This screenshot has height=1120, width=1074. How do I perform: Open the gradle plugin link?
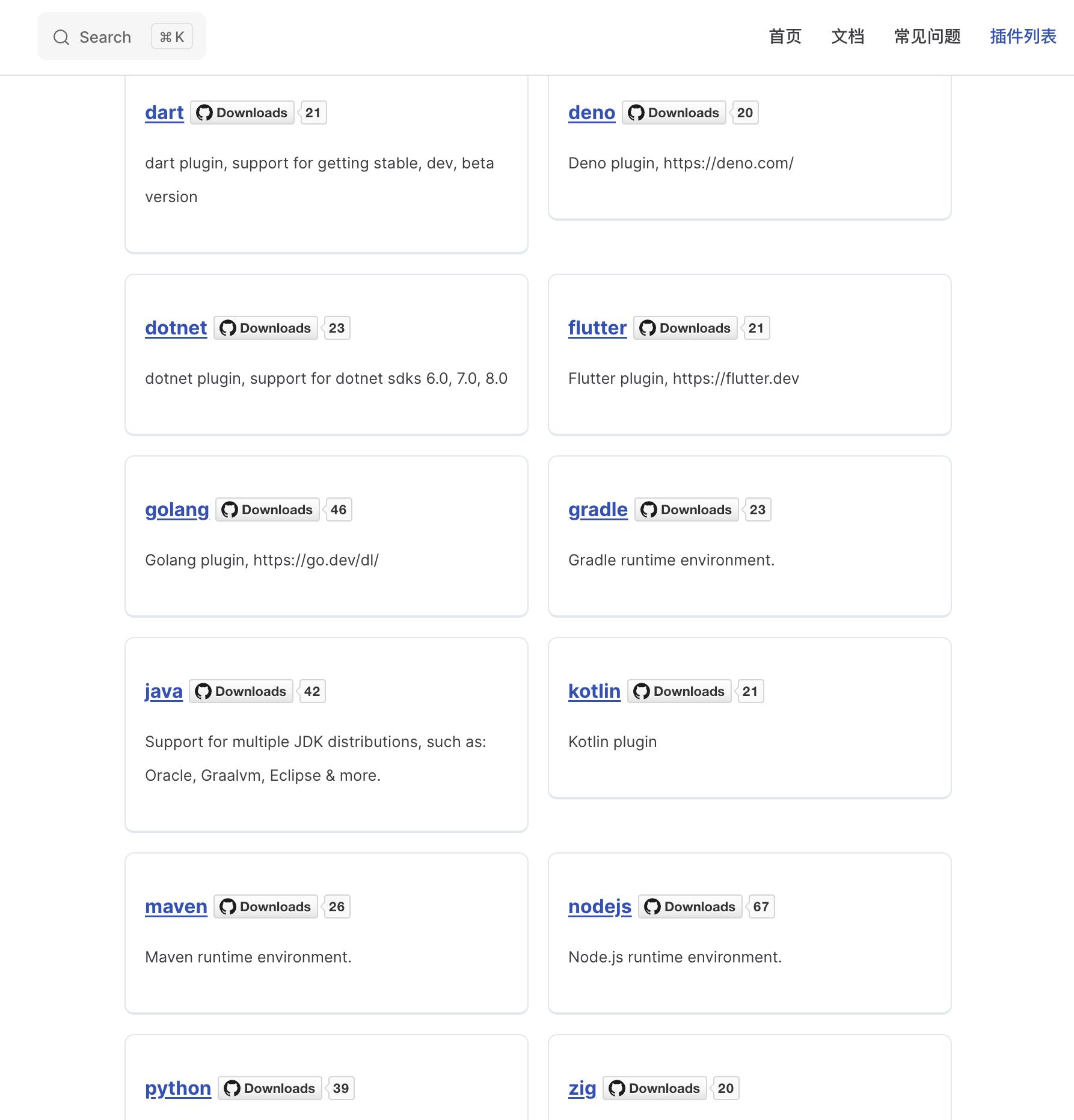click(x=598, y=509)
